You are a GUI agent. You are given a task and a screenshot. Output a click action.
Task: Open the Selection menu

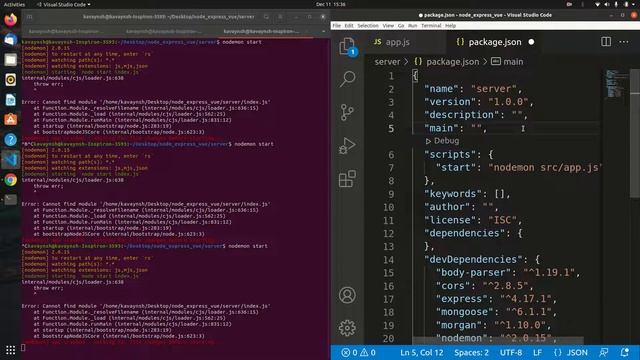click(x=368, y=26)
